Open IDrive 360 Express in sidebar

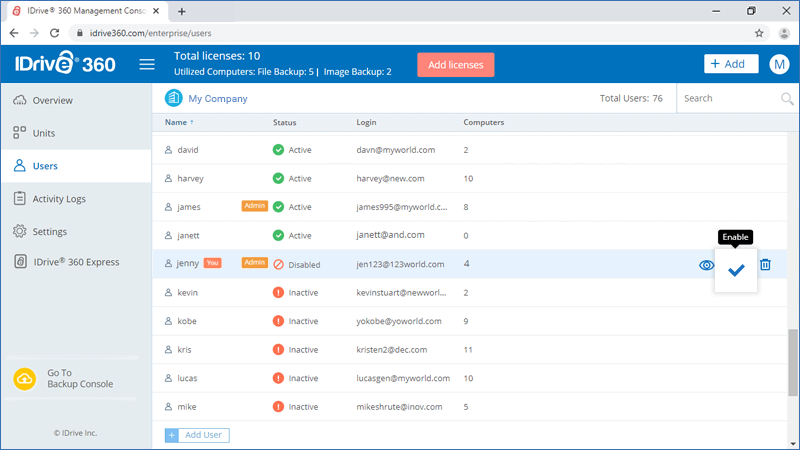77,262
